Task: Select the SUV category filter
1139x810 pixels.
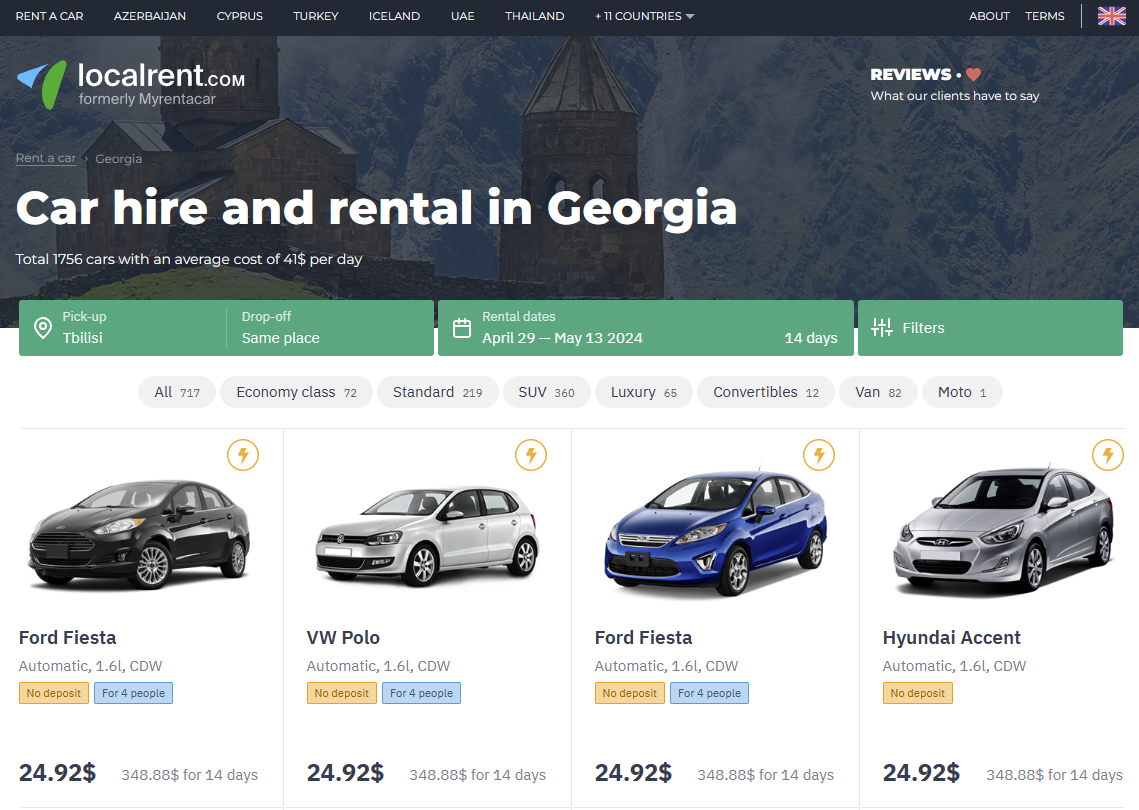Action: pyautogui.click(x=546, y=392)
